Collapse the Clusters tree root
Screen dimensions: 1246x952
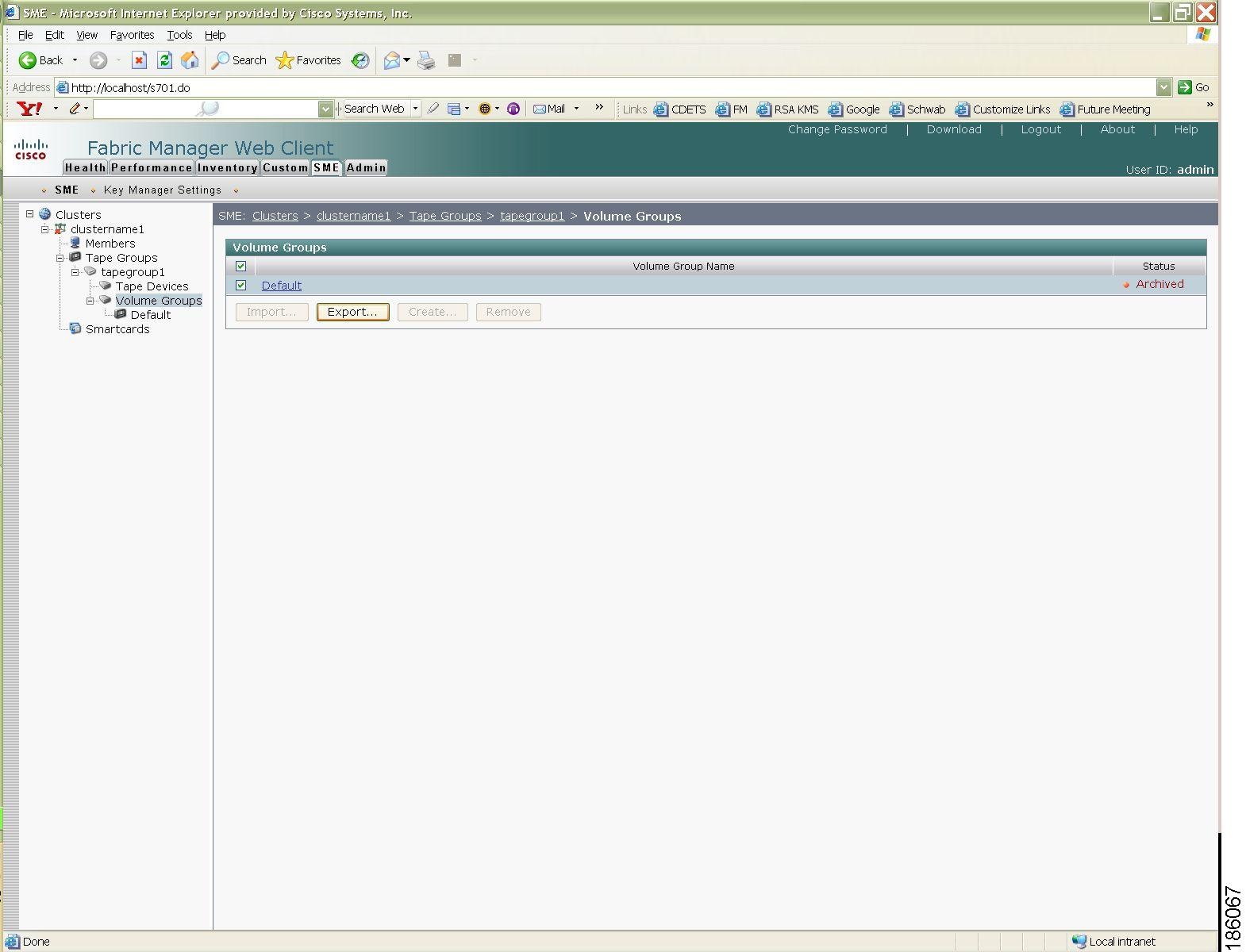tap(30, 214)
